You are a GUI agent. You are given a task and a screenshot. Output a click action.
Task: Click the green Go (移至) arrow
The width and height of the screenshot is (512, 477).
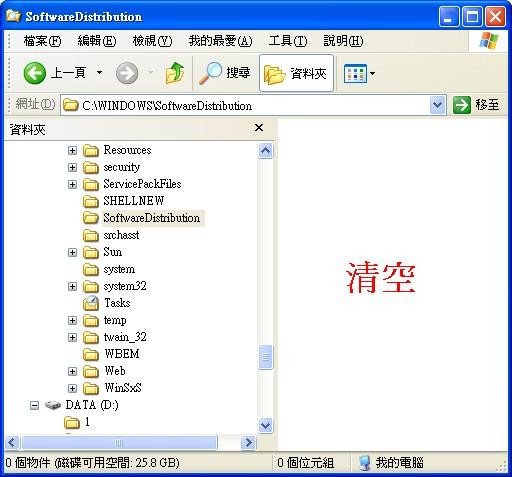(x=462, y=105)
